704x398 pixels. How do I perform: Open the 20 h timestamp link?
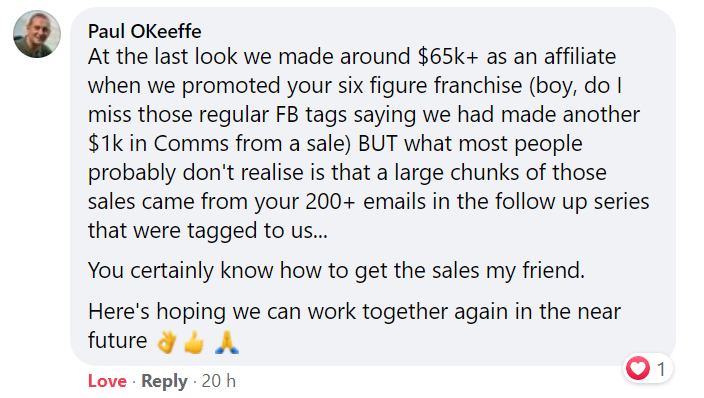(x=219, y=381)
